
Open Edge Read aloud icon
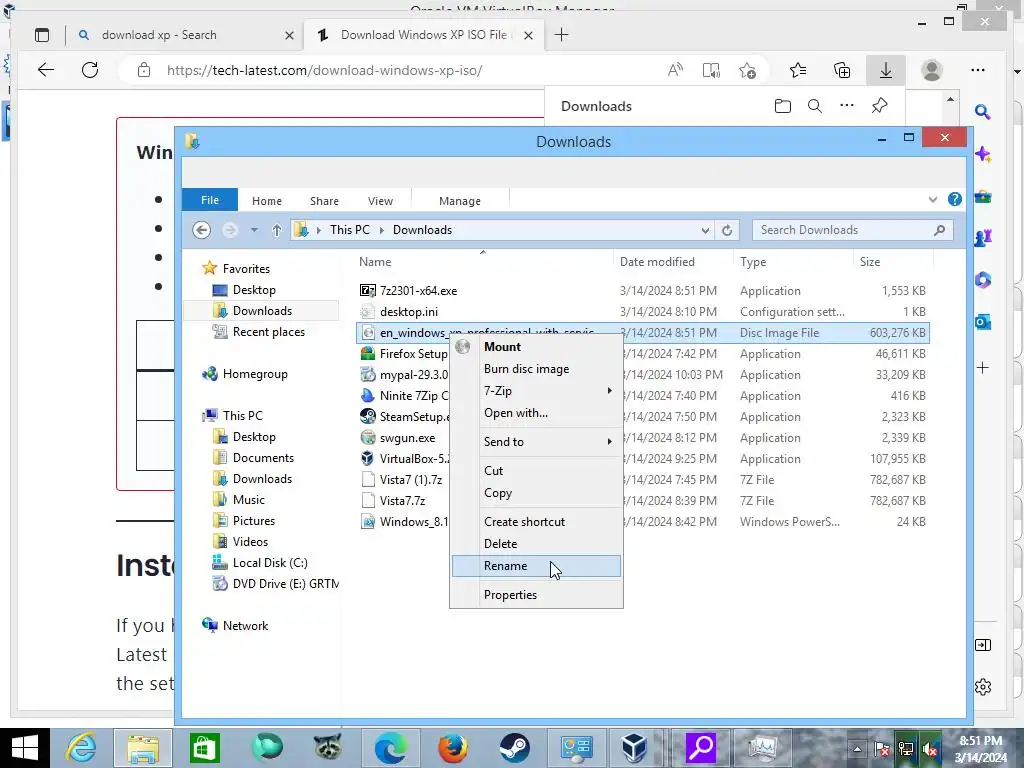[675, 70]
